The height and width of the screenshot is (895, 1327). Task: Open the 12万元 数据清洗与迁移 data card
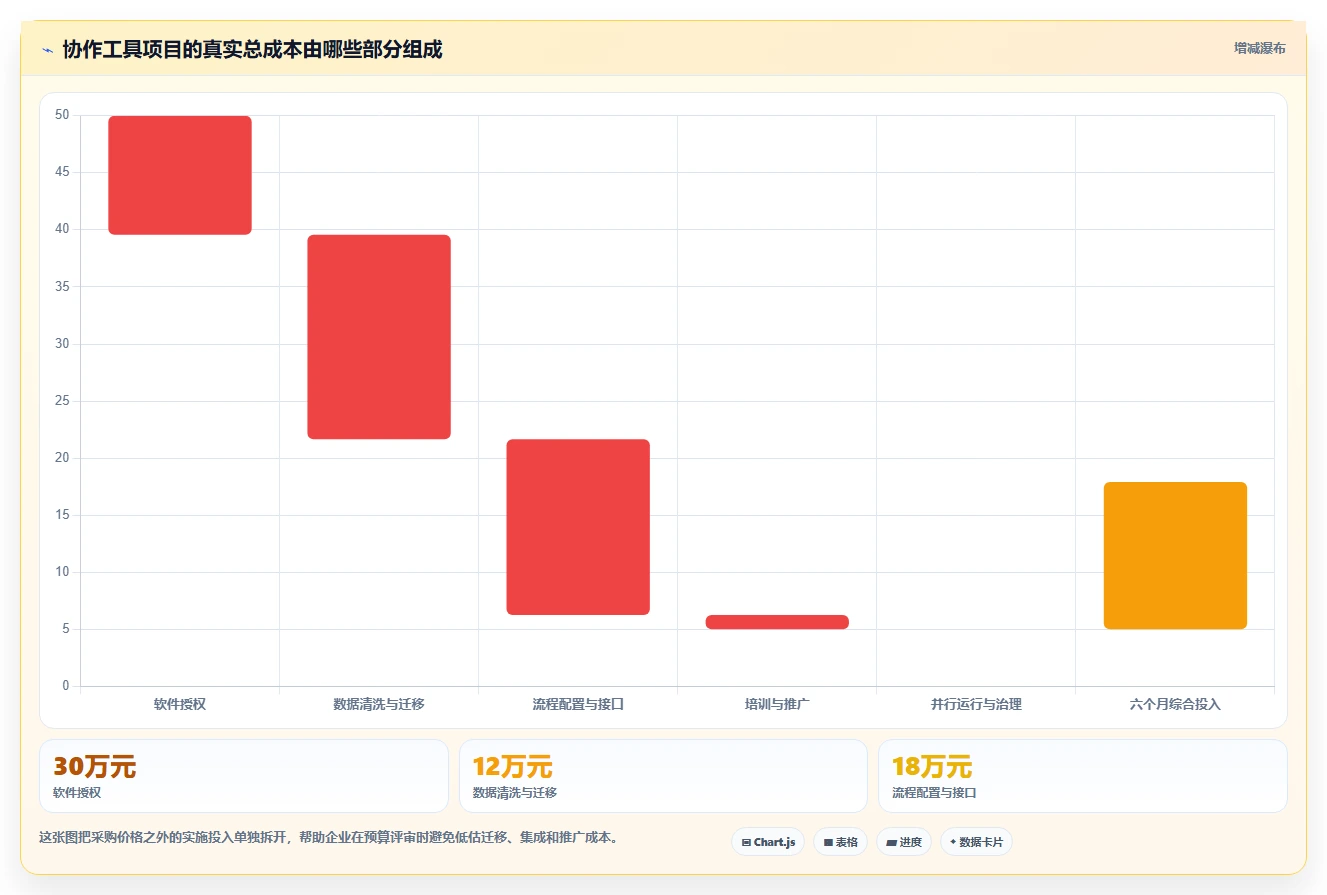(x=663, y=776)
